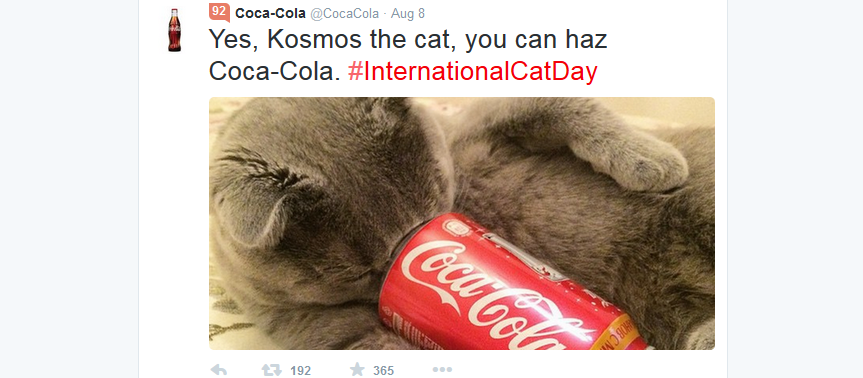View the 365 favorites count
This screenshot has height=378, width=863.
(x=384, y=370)
